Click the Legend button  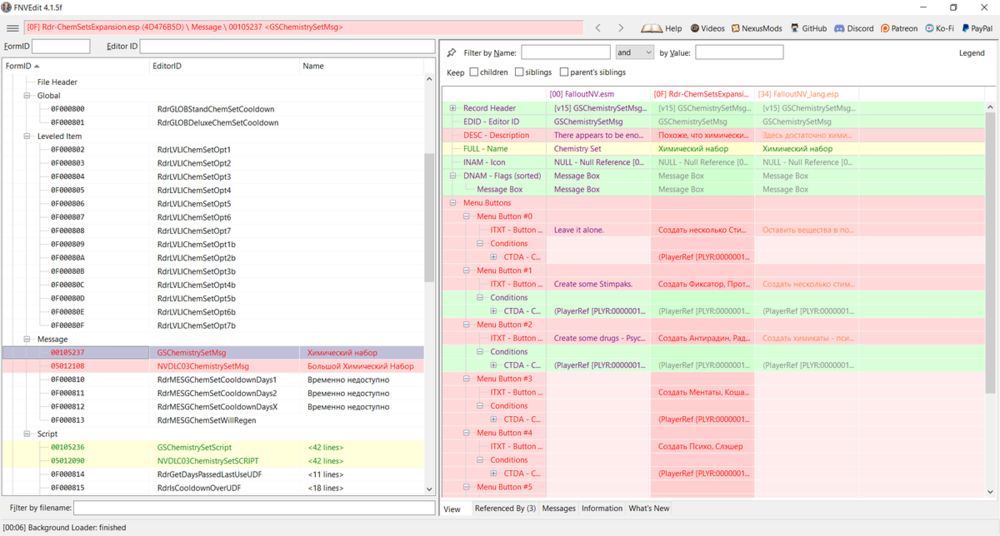(971, 53)
